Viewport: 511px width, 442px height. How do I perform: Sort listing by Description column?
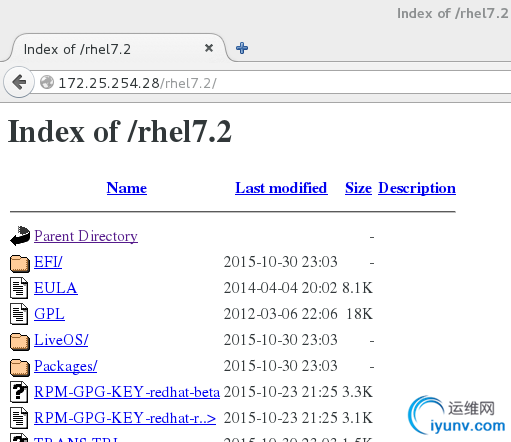point(417,188)
